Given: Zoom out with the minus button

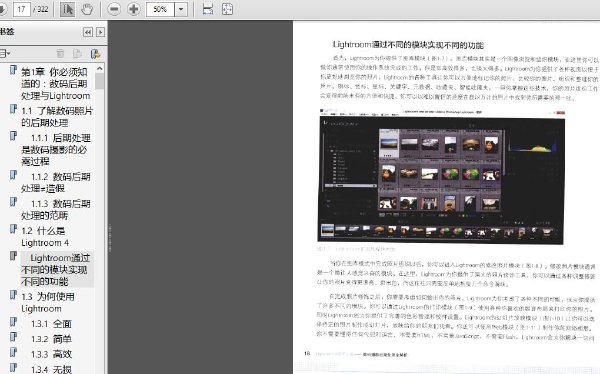Looking at the screenshot, I should point(114,9).
